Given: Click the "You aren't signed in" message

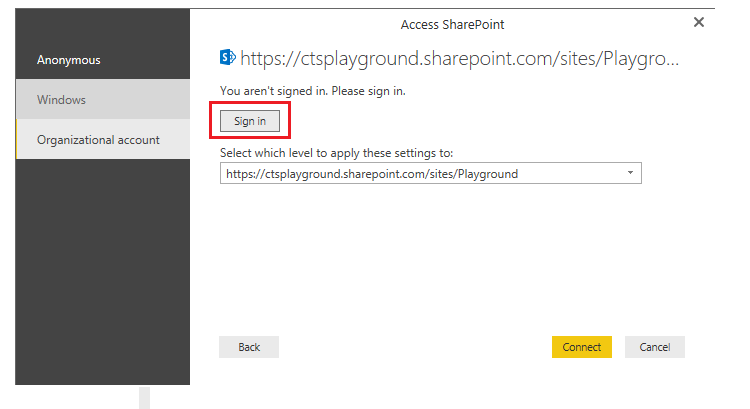Looking at the screenshot, I should (312, 91).
